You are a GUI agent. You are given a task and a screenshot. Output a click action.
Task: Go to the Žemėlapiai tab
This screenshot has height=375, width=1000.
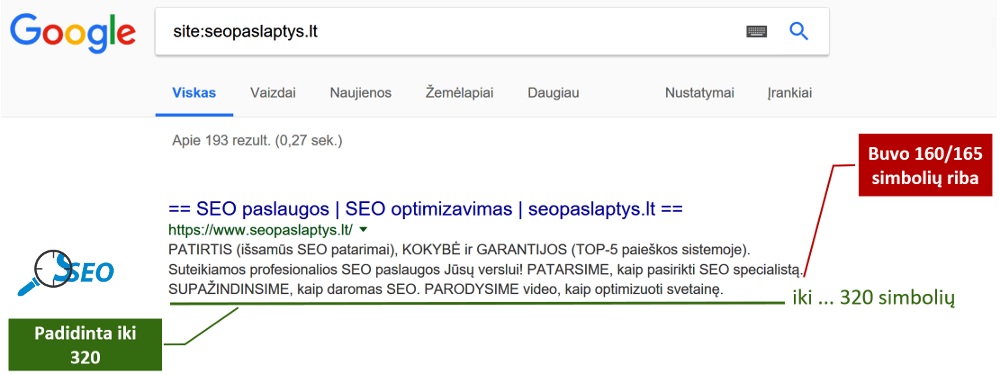click(x=459, y=93)
